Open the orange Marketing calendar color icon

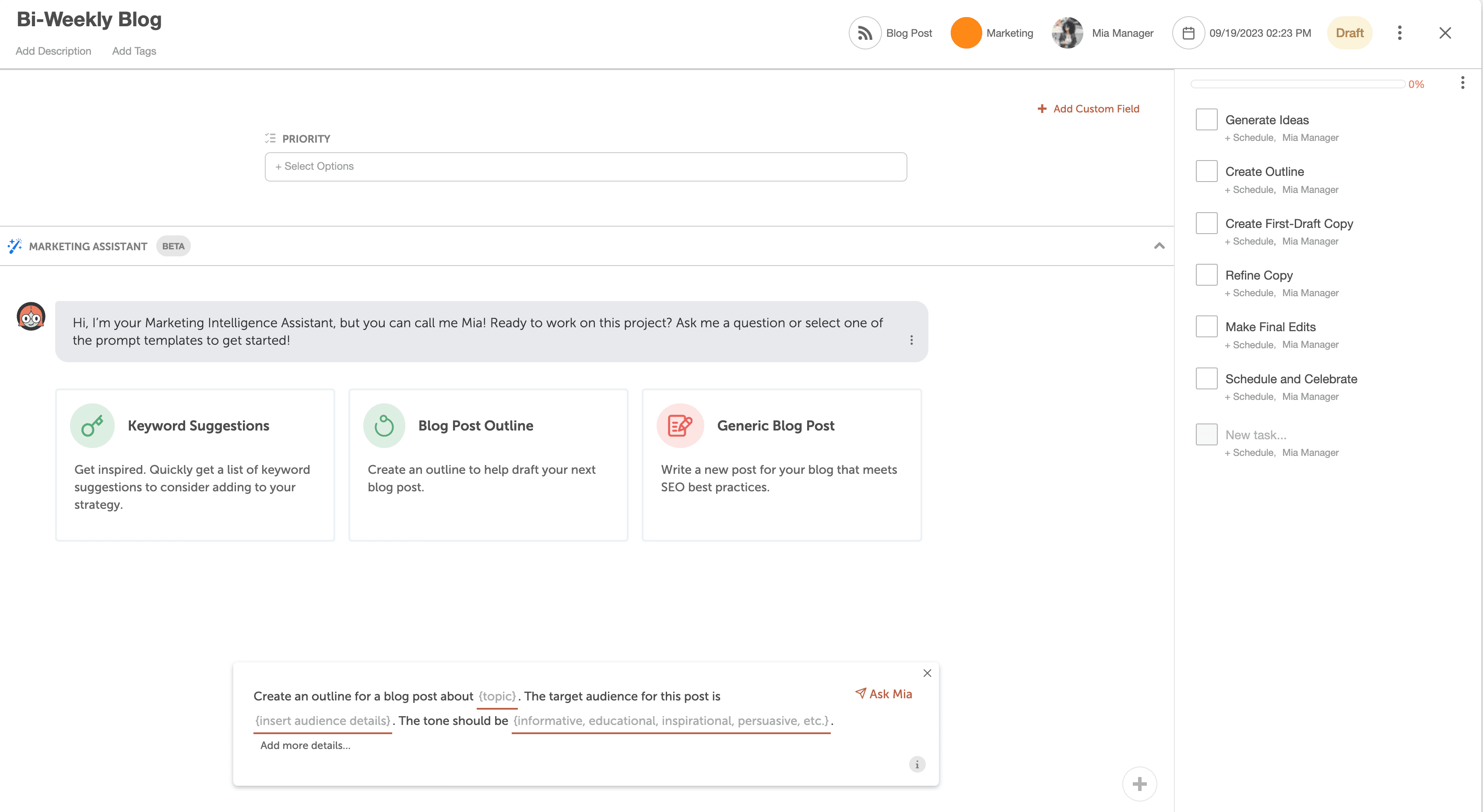[x=966, y=33]
